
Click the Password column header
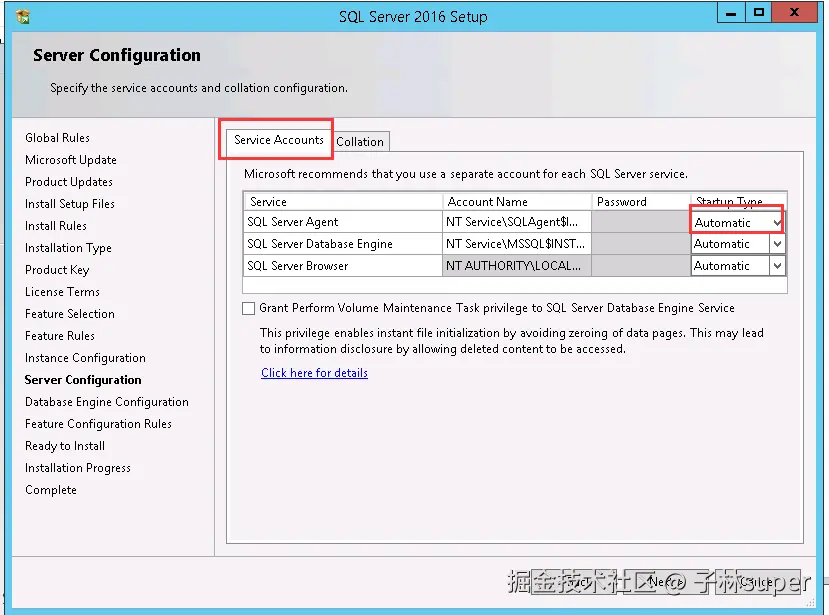click(x=641, y=201)
